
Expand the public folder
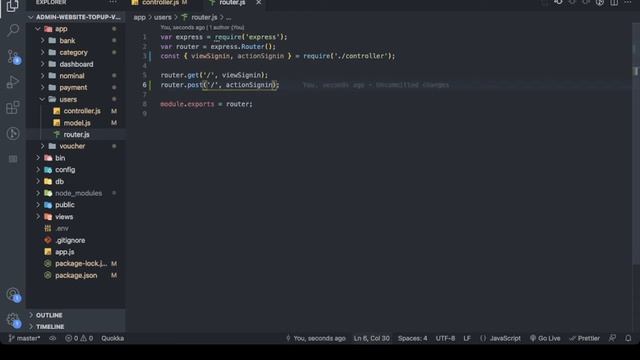point(64,205)
